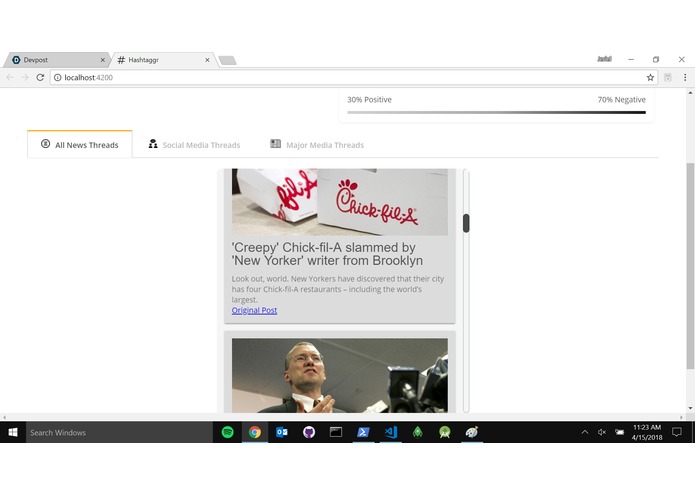695x494 pixels.
Task: Click the muted volume tray icon
Action: point(602,432)
